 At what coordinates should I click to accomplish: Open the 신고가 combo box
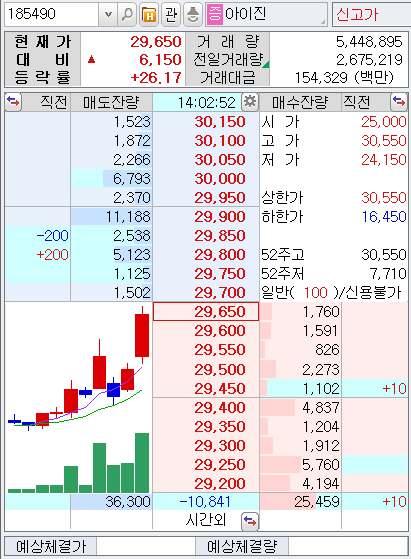point(371,15)
